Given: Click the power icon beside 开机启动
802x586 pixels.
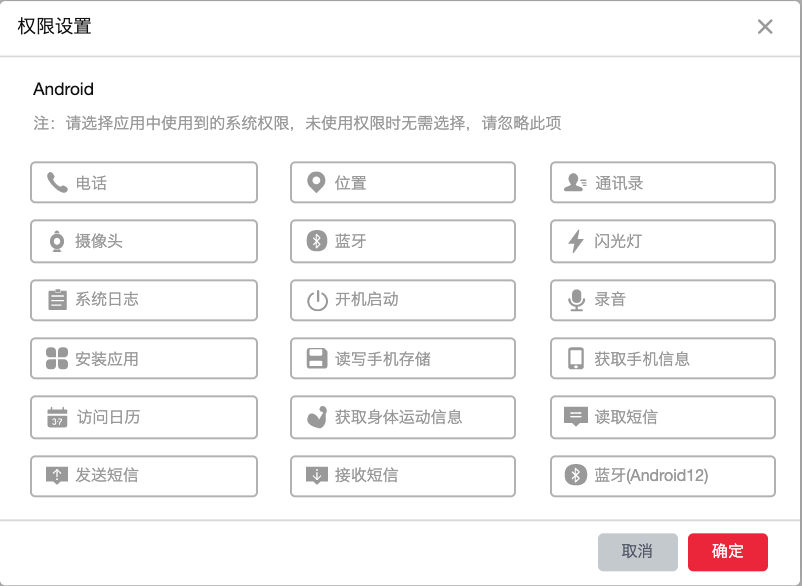Looking at the screenshot, I should tap(316, 300).
